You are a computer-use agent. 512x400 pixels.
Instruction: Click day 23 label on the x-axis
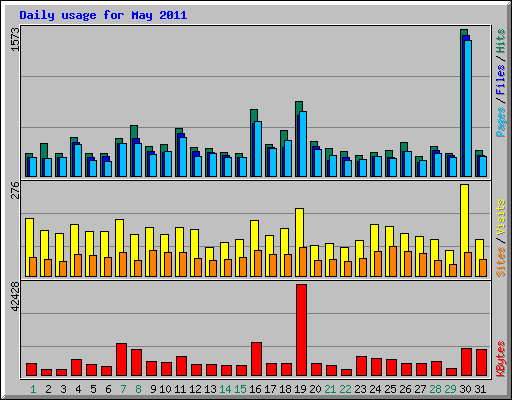point(360,389)
